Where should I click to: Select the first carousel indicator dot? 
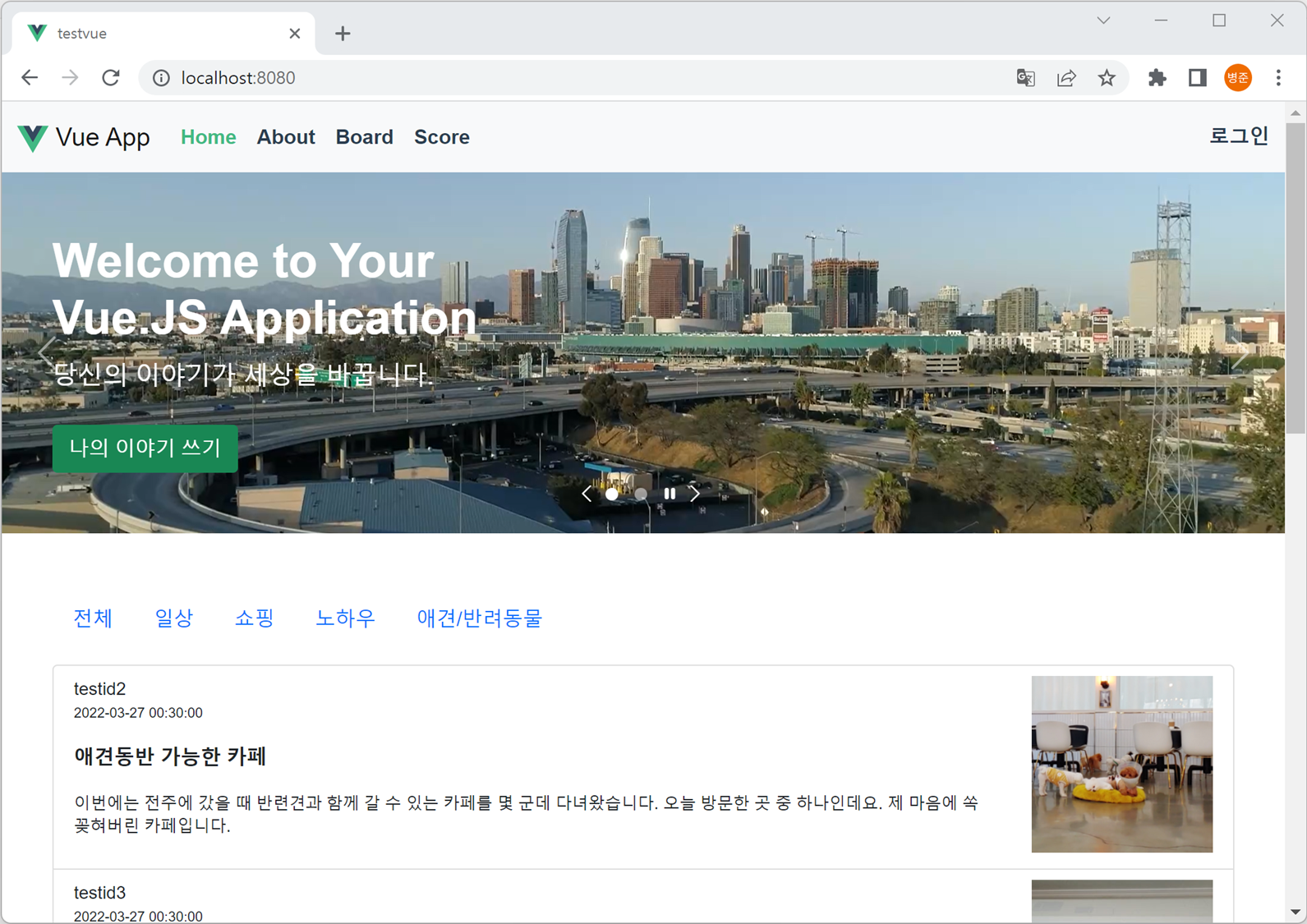[x=612, y=494]
